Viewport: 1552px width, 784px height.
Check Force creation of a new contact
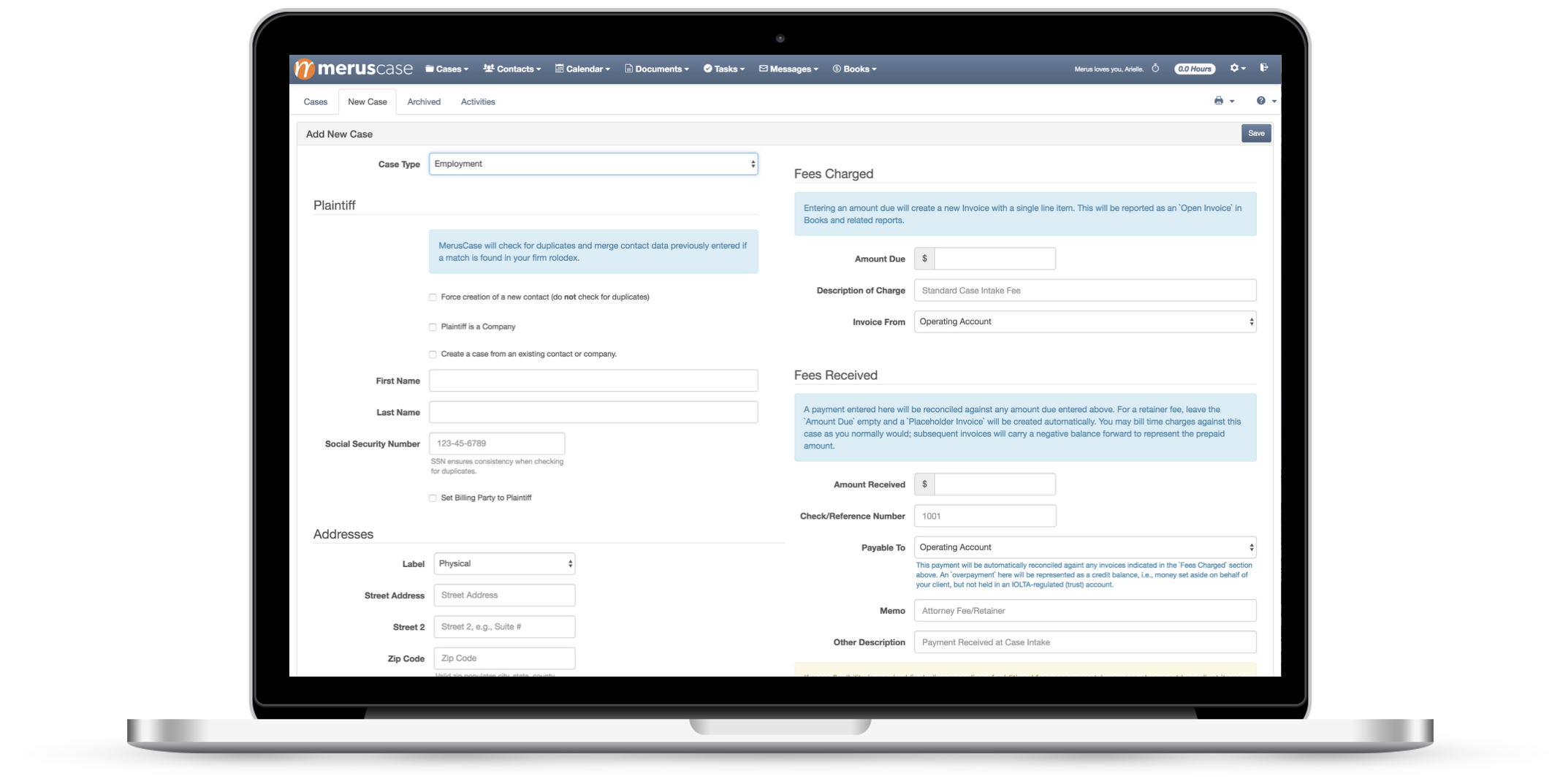[433, 297]
